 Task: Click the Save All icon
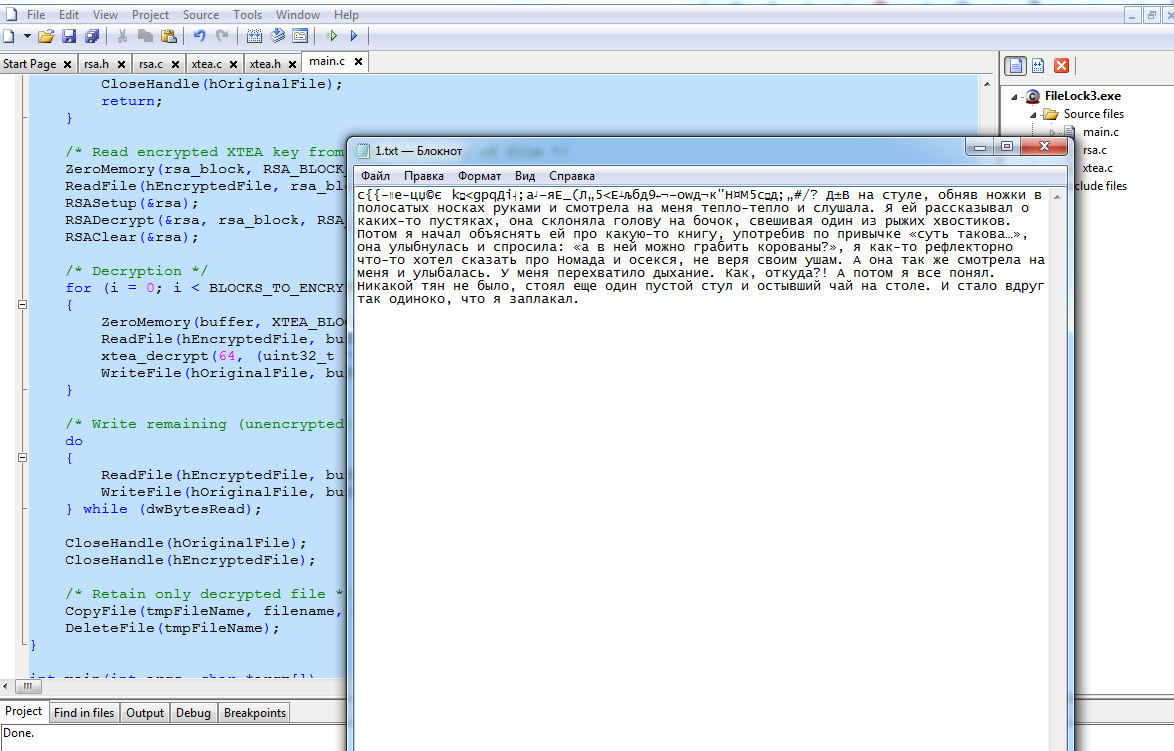(x=92, y=36)
